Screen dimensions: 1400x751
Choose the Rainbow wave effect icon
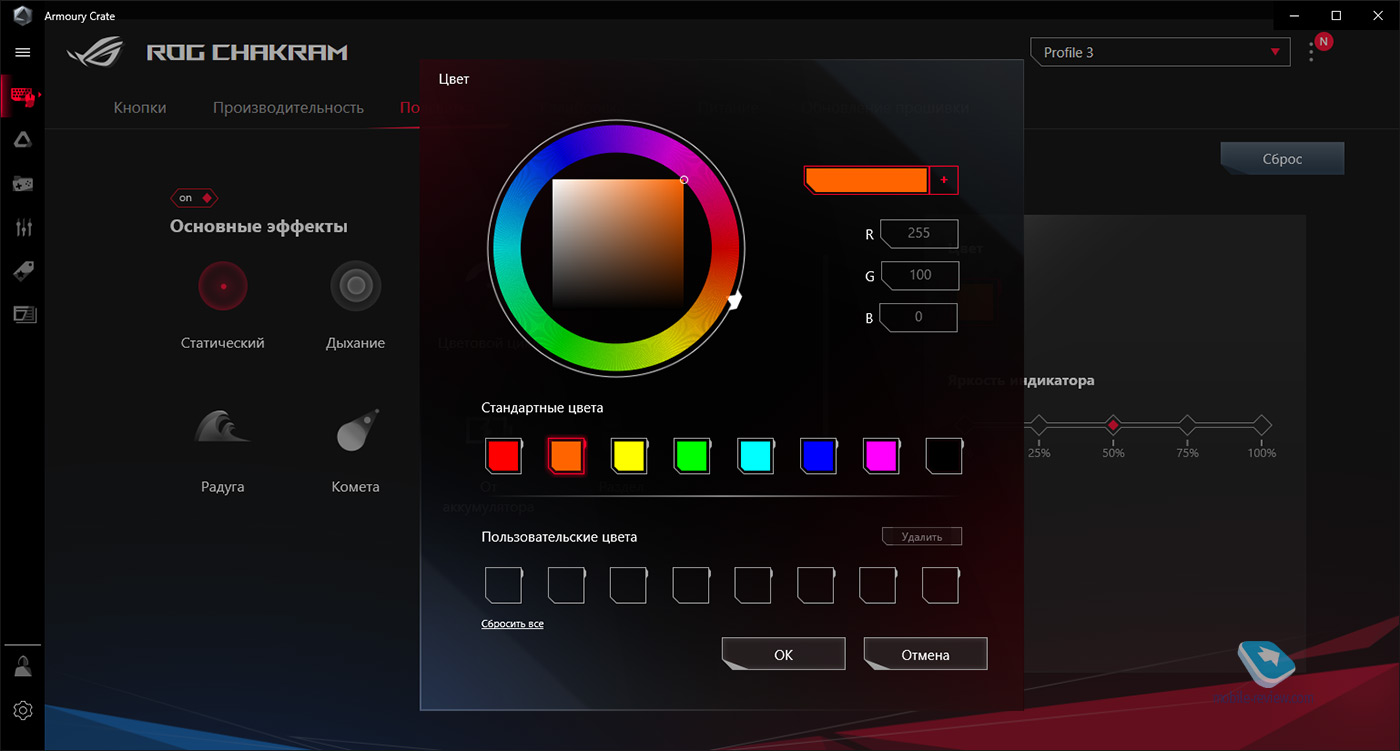point(222,428)
